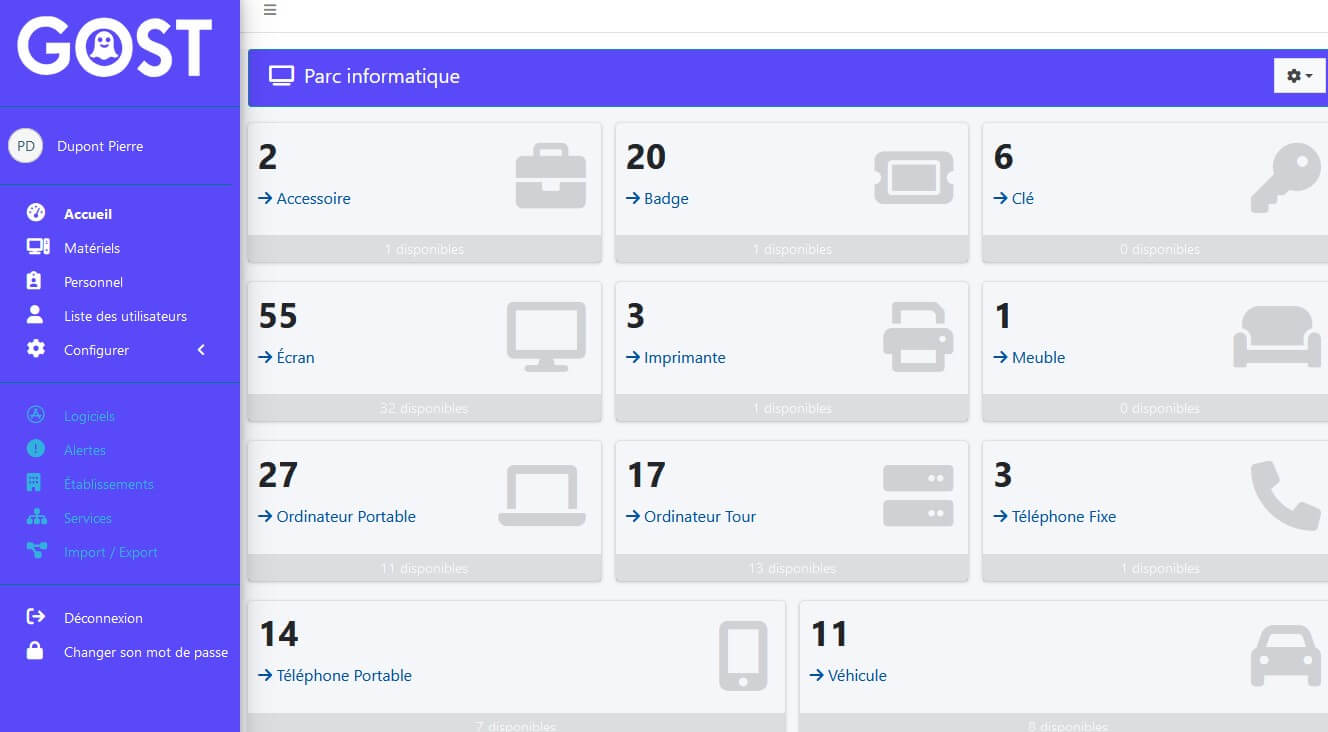Click the Écran card's 32 disponibles footer
1328x732 pixels.
pyautogui.click(x=424, y=408)
